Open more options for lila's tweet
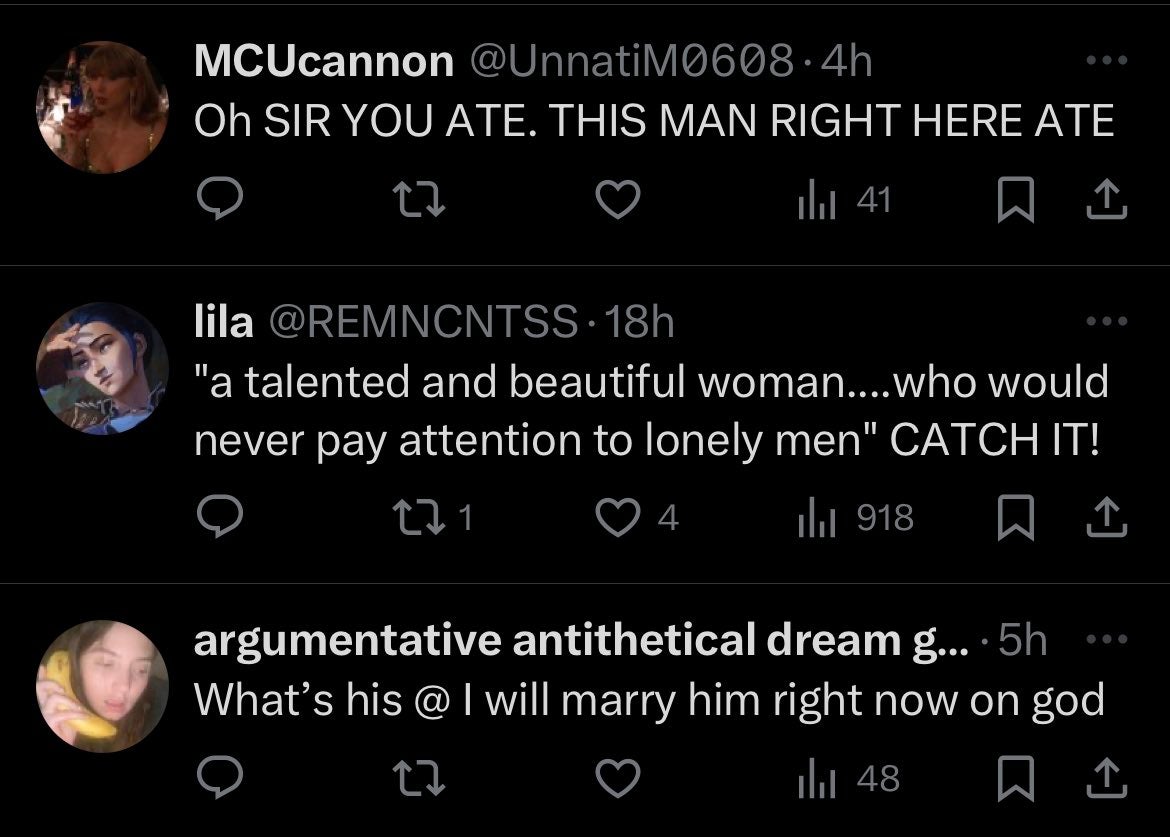1170x837 pixels. pyautogui.click(x=1108, y=322)
